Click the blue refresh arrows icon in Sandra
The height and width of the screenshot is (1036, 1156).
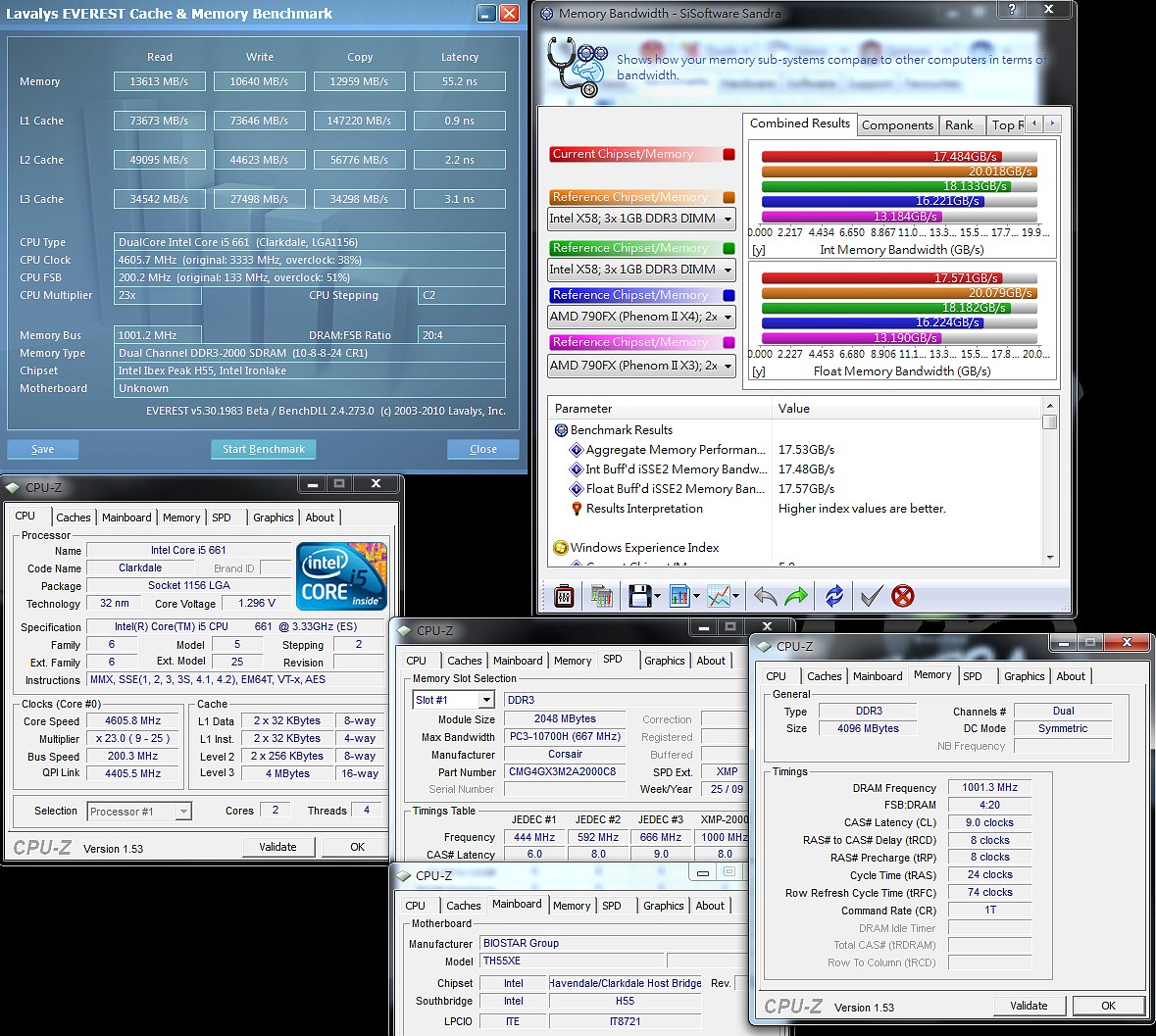click(x=833, y=595)
